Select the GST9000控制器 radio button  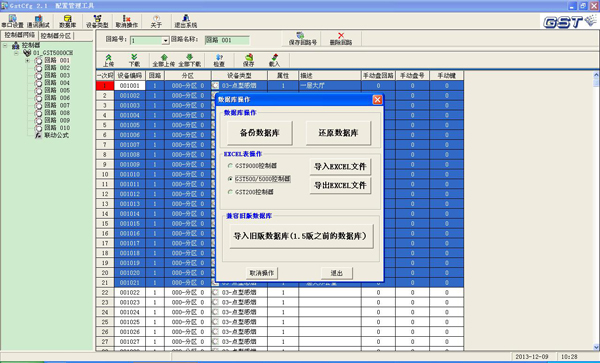[230, 166]
